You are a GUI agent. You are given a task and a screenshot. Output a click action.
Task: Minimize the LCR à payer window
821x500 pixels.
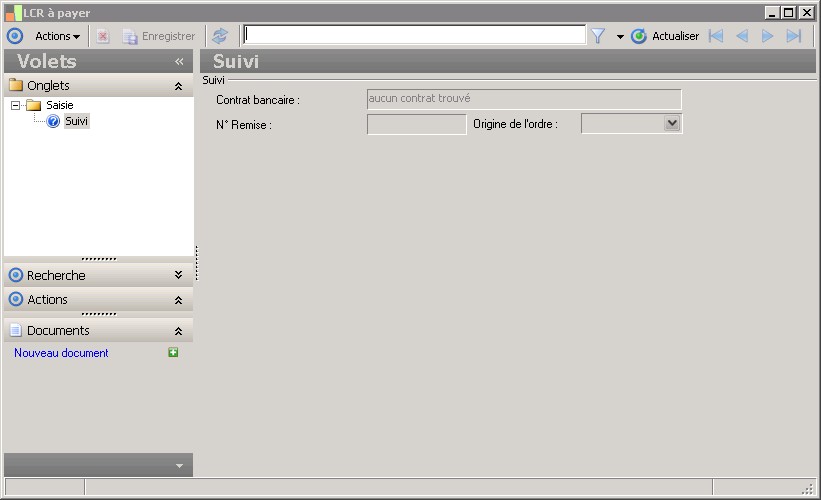pyautogui.click(x=771, y=13)
